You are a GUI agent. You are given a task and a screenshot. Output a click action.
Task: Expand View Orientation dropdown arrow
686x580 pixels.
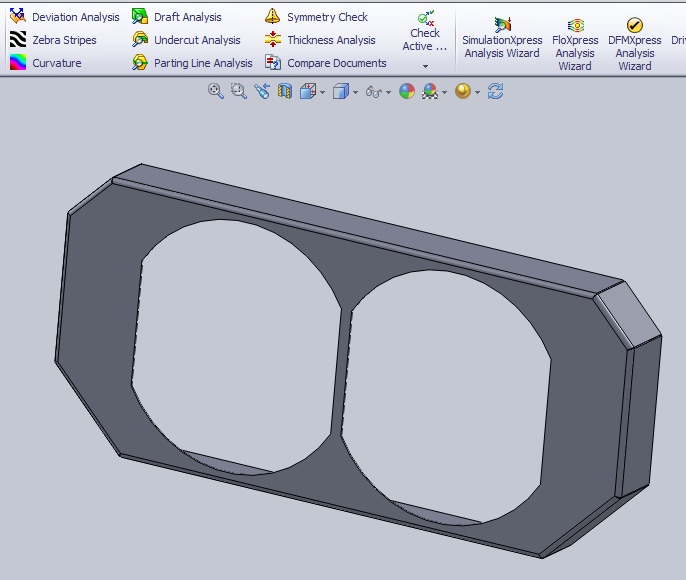pyautogui.click(x=322, y=92)
